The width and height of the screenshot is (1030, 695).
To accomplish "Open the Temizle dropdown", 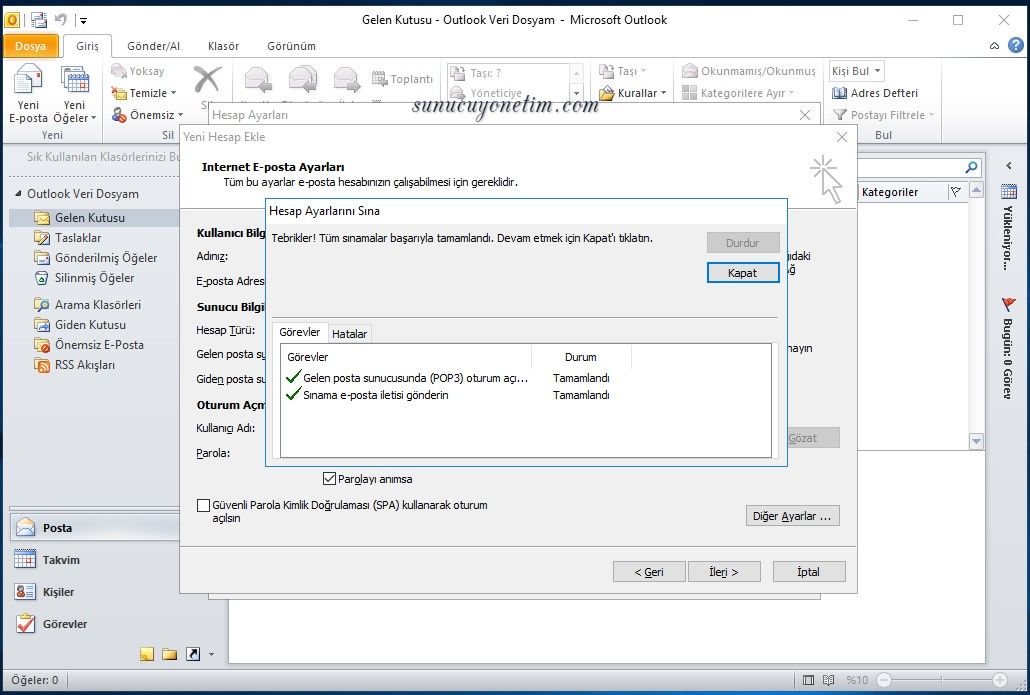I will click(x=145, y=93).
